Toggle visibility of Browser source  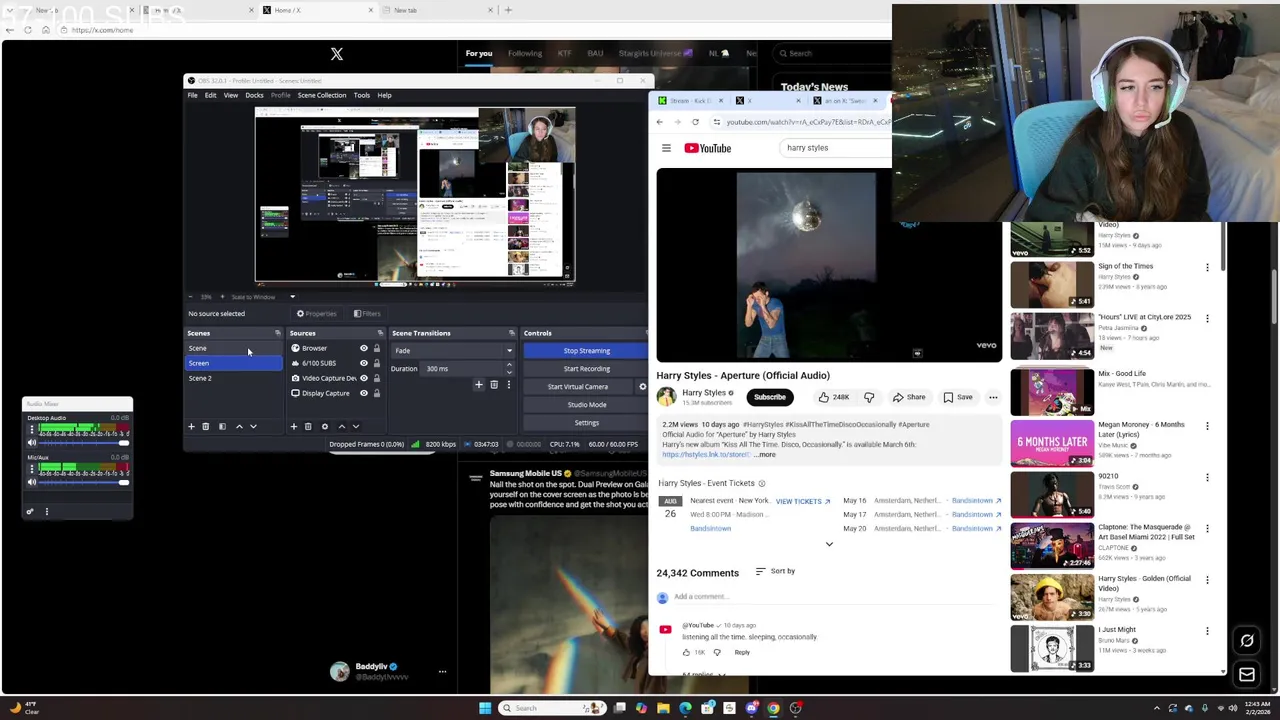coord(364,348)
